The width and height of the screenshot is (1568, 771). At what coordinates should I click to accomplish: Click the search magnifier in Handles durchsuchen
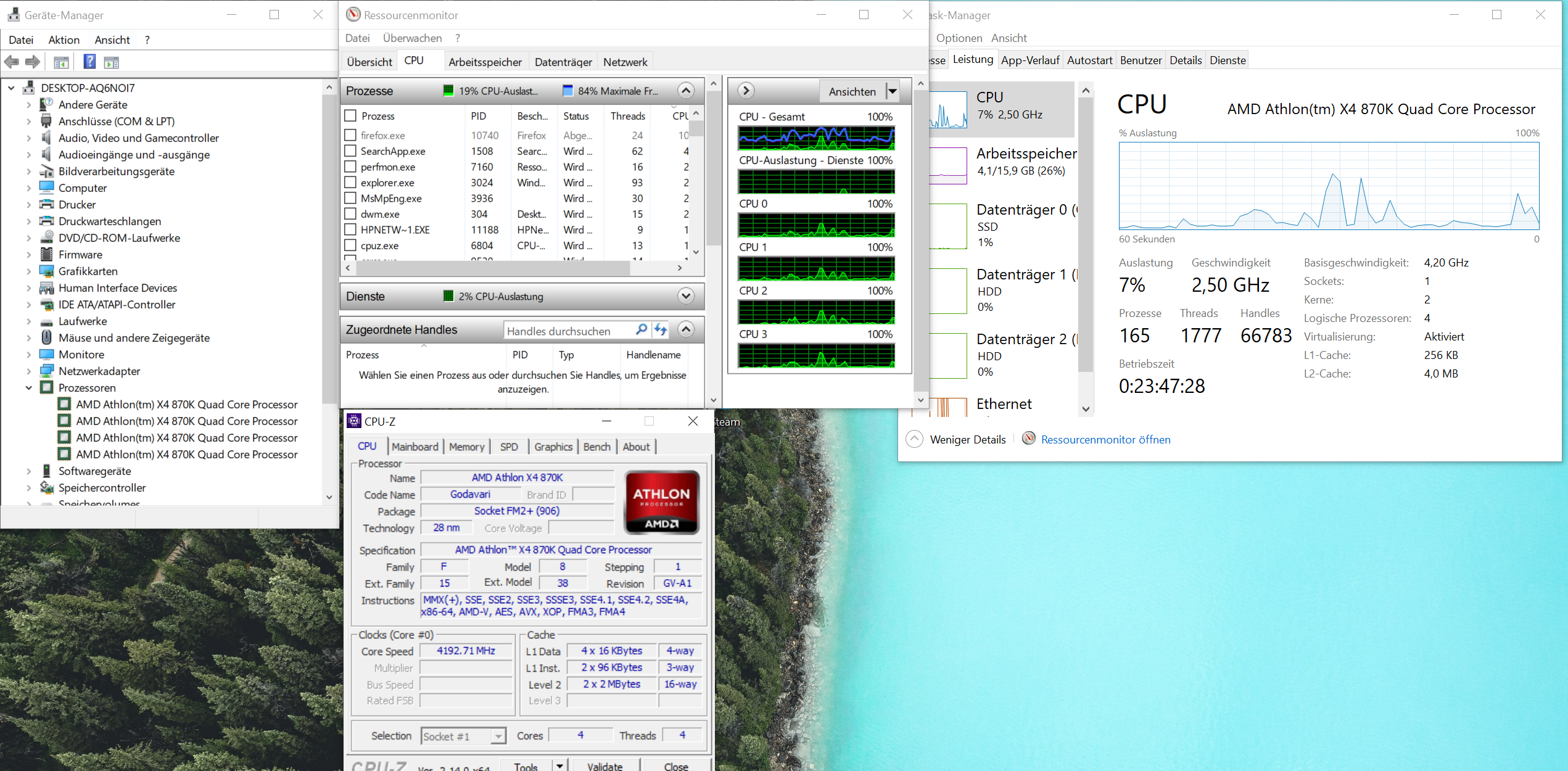point(642,330)
